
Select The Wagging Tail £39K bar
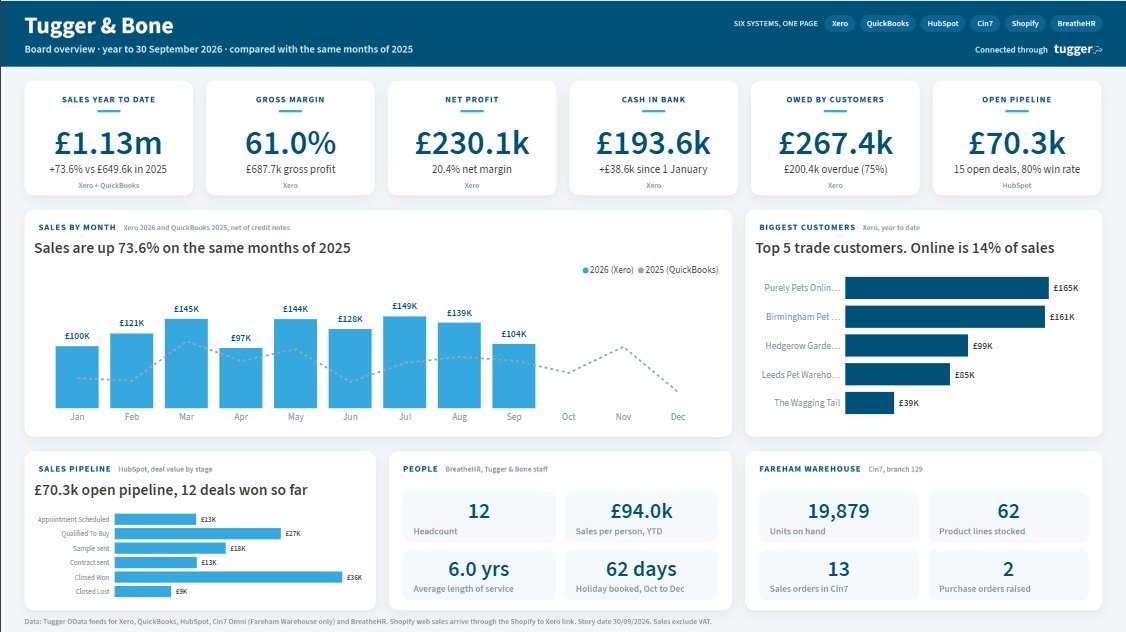click(870, 403)
